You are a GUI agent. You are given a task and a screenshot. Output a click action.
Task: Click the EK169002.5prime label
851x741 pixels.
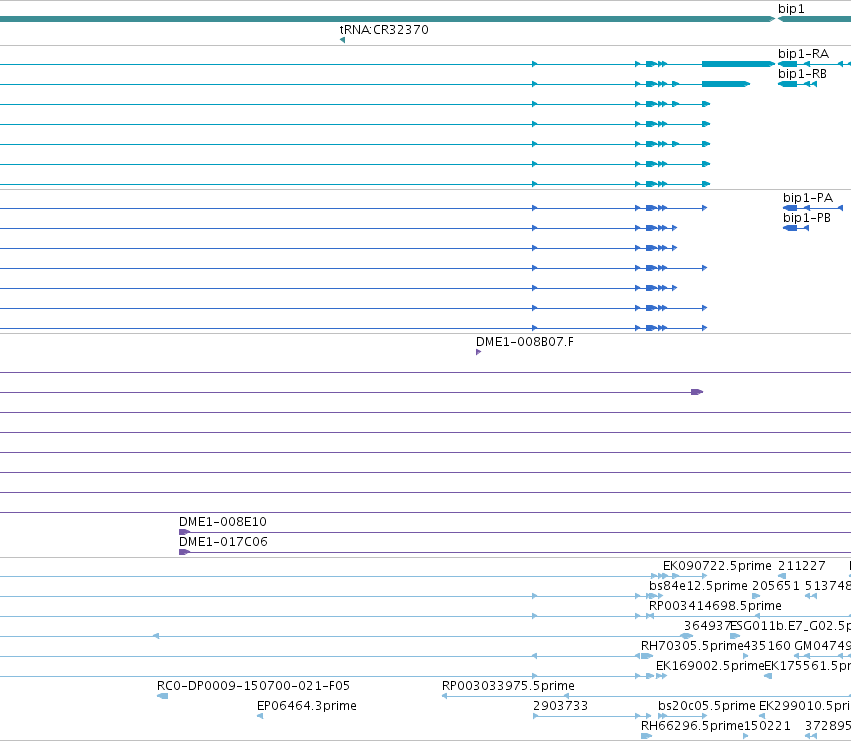click(710, 666)
